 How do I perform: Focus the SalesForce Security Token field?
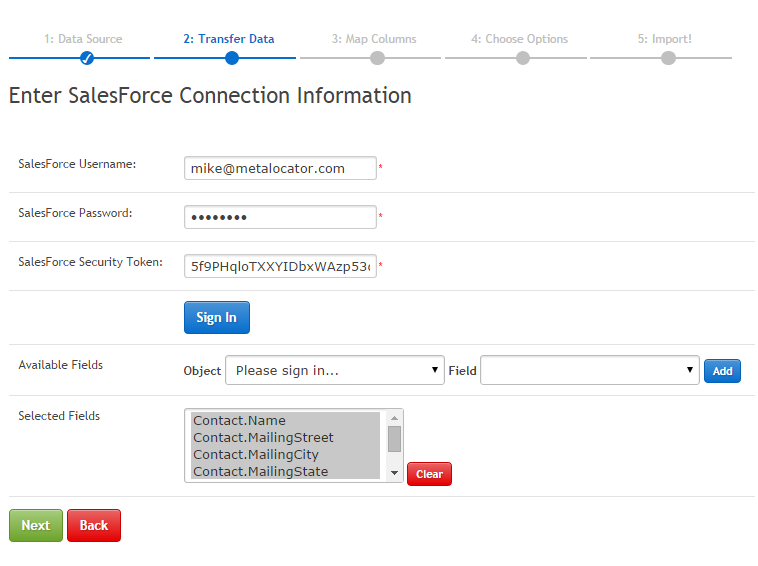[280, 266]
